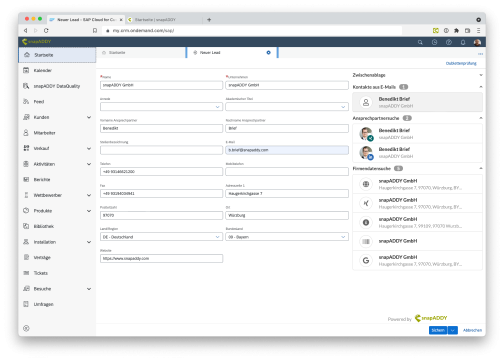Click the user profile avatar in header
This screenshot has height=360, width=504.
pos(477,42)
